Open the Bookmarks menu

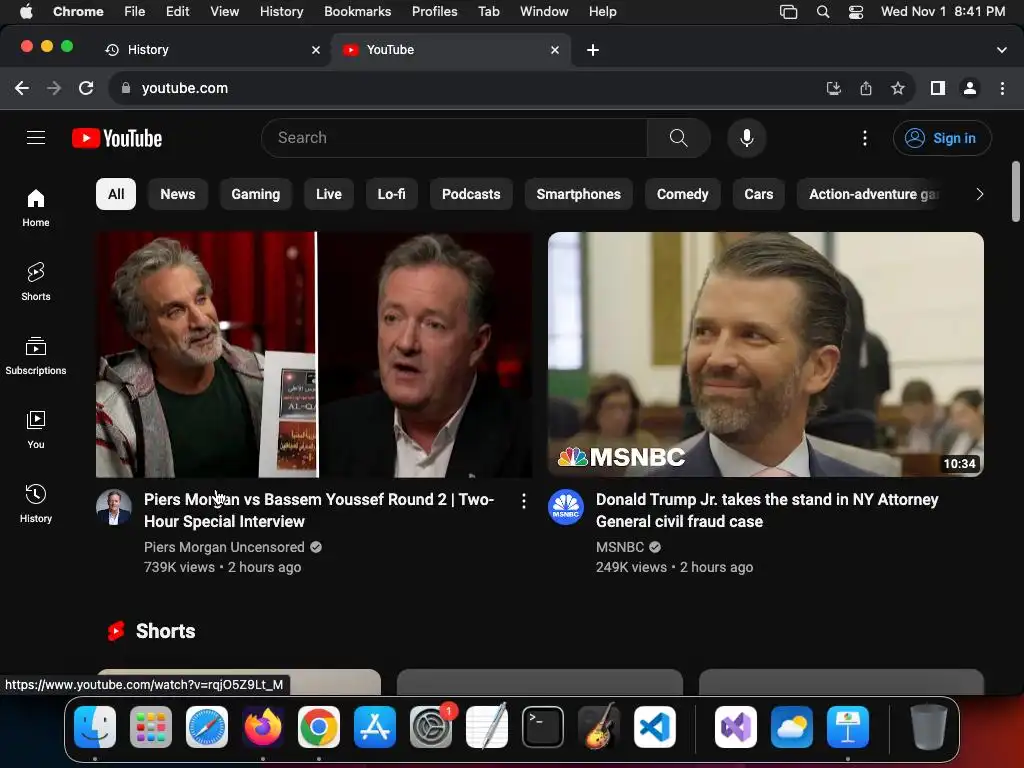pos(357,12)
